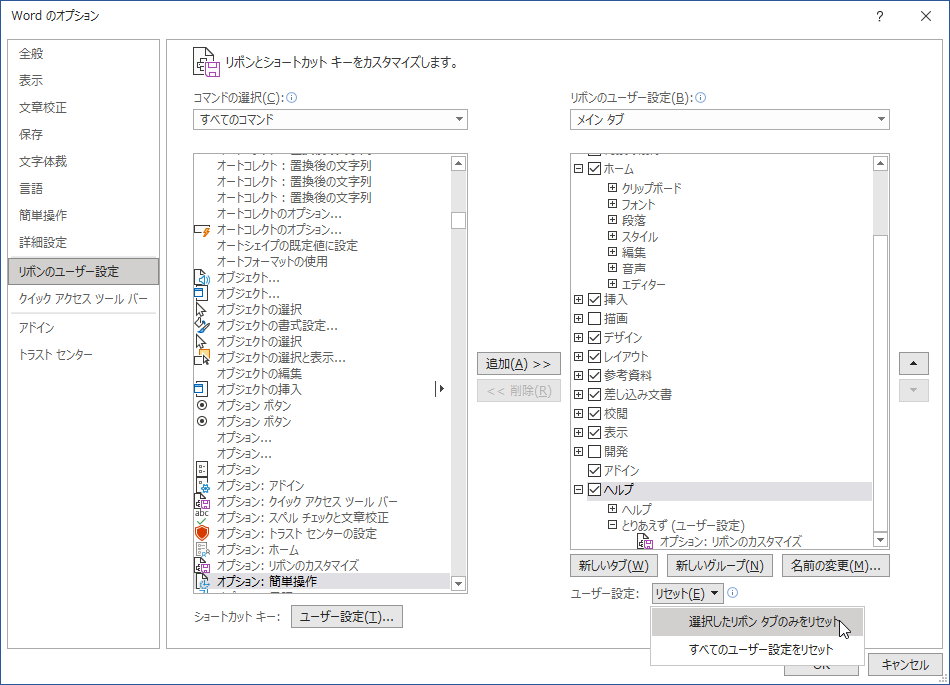Viewport: 950px width, 685px height.
Task: Toggle the アドイン tab checkbox
Action: point(594,471)
